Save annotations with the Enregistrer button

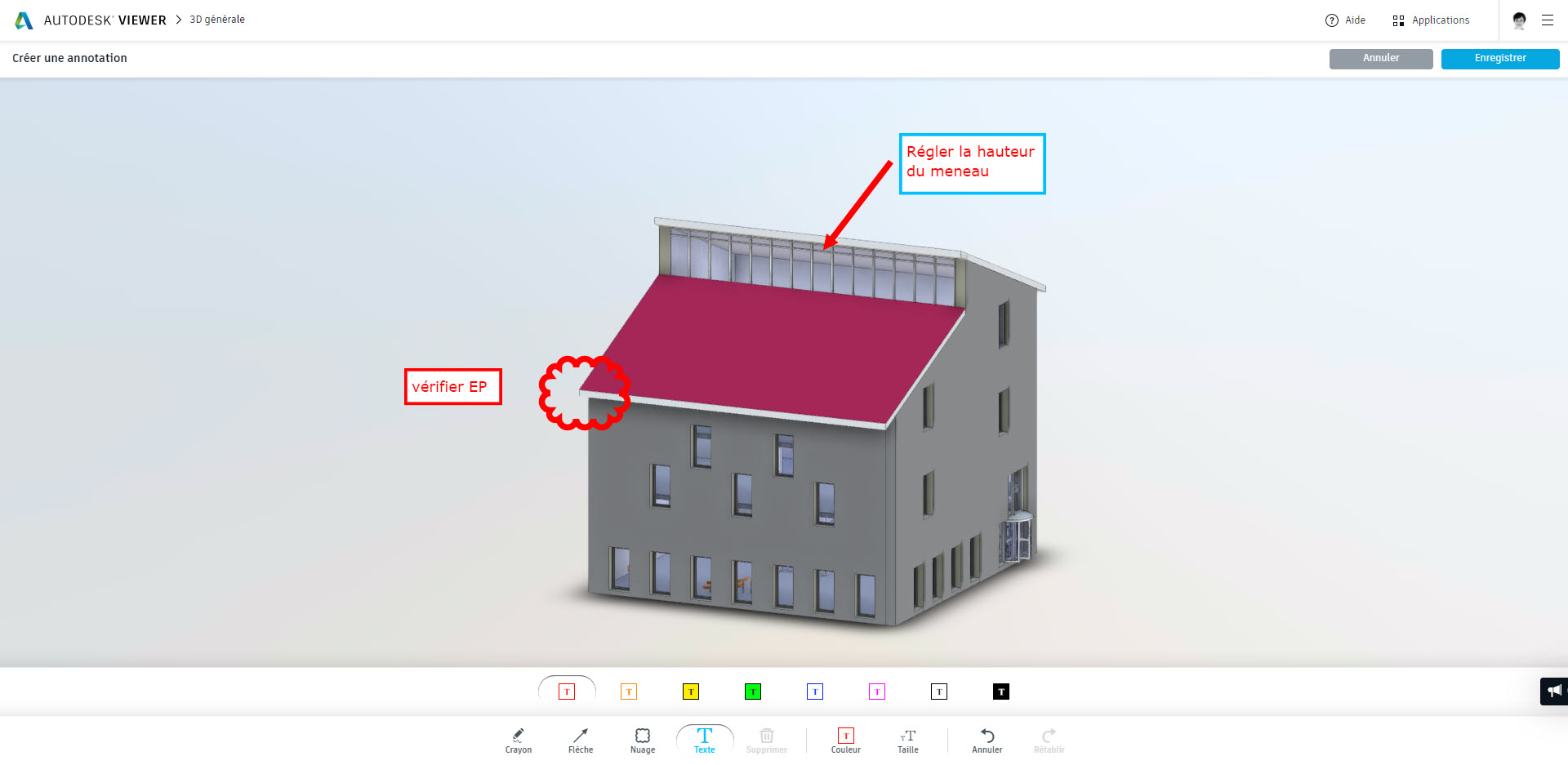tap(1500, 58)
